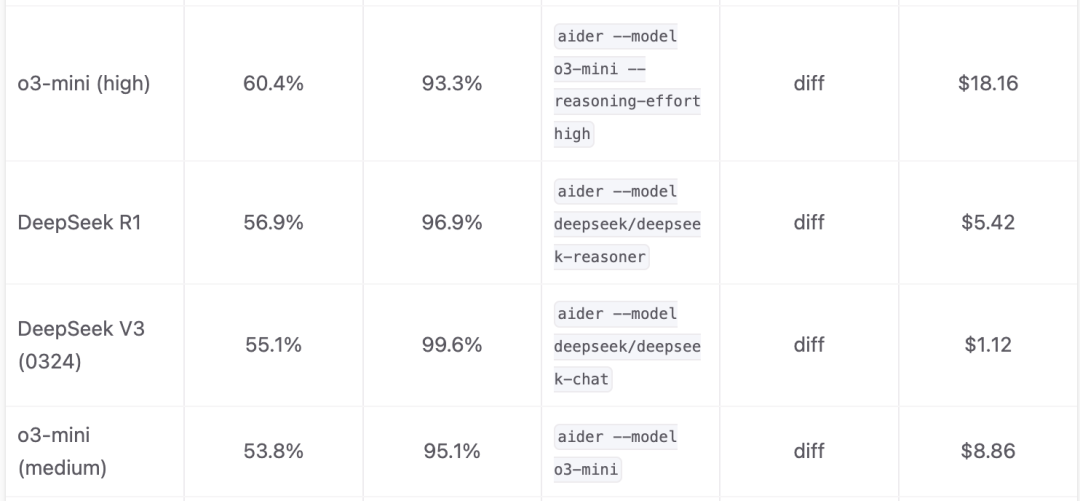The width and height of the screenshot is (1080, 501).
Task: Select the 53.8% score cell
Action: (273, 452)
